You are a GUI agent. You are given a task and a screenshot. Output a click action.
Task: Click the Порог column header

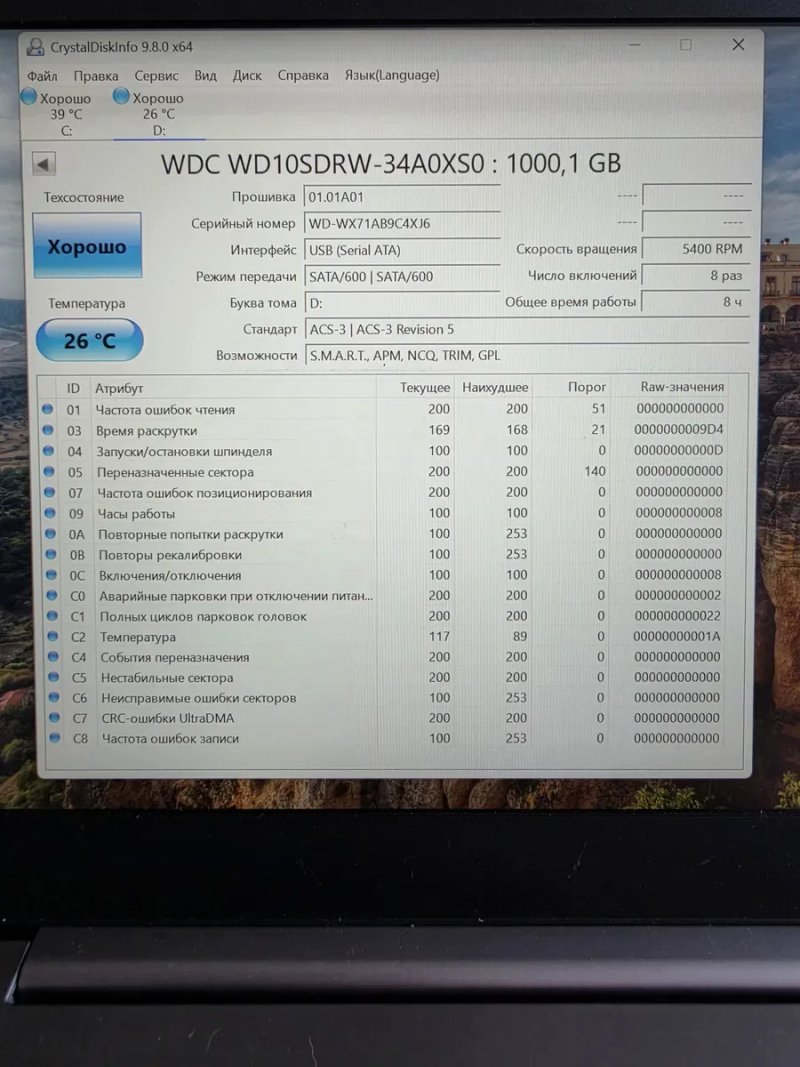[x=571, y=387]
